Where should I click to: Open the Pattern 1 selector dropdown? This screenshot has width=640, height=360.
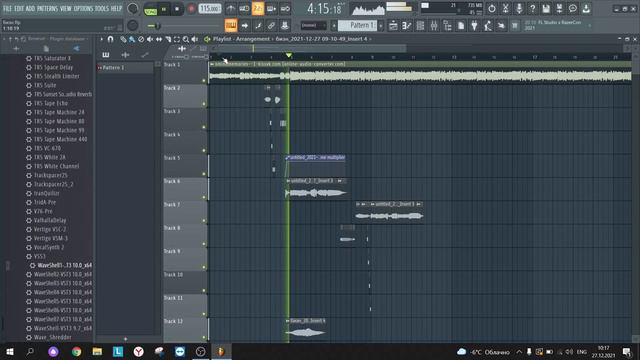(x=357, y=26)
